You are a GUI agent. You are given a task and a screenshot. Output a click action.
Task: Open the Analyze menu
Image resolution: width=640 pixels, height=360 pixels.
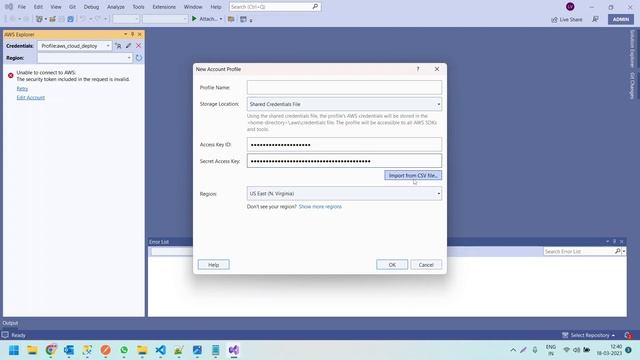pyautogui.click(x=116, y=7)
